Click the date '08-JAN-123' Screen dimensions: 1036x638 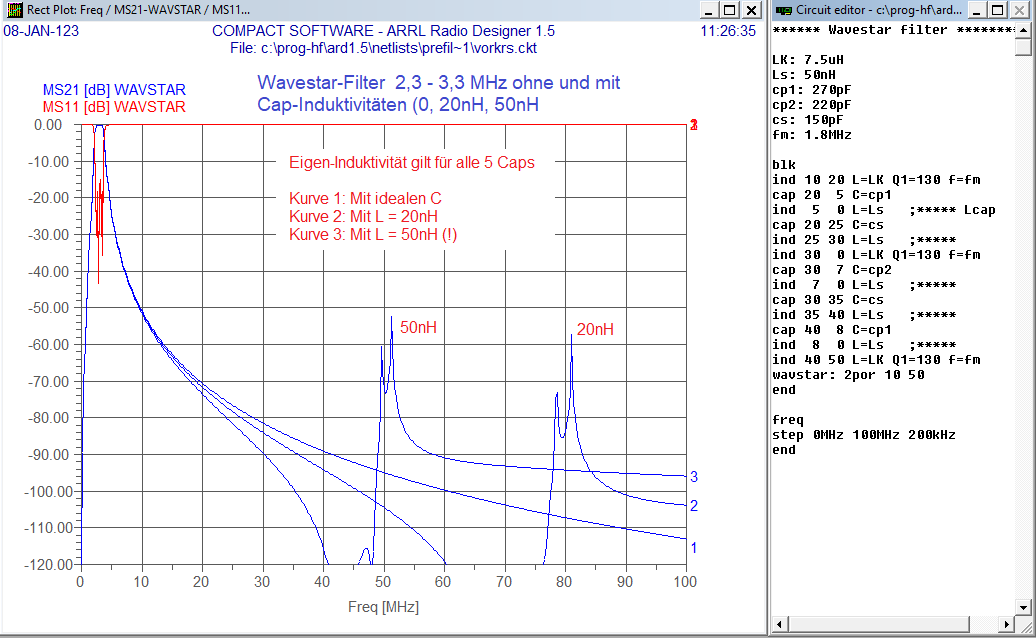click(x=41, y=31)
